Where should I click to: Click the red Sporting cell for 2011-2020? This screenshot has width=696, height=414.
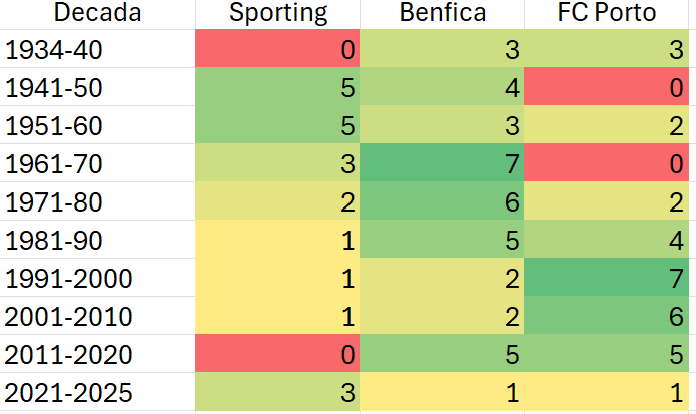click(x=277, y=353)
